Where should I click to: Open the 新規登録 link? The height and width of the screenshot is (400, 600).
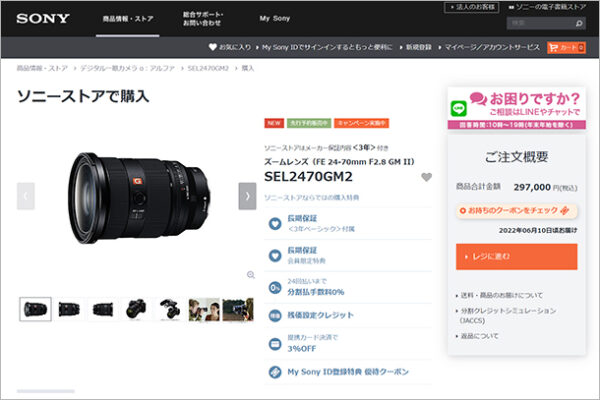[416, 47]
